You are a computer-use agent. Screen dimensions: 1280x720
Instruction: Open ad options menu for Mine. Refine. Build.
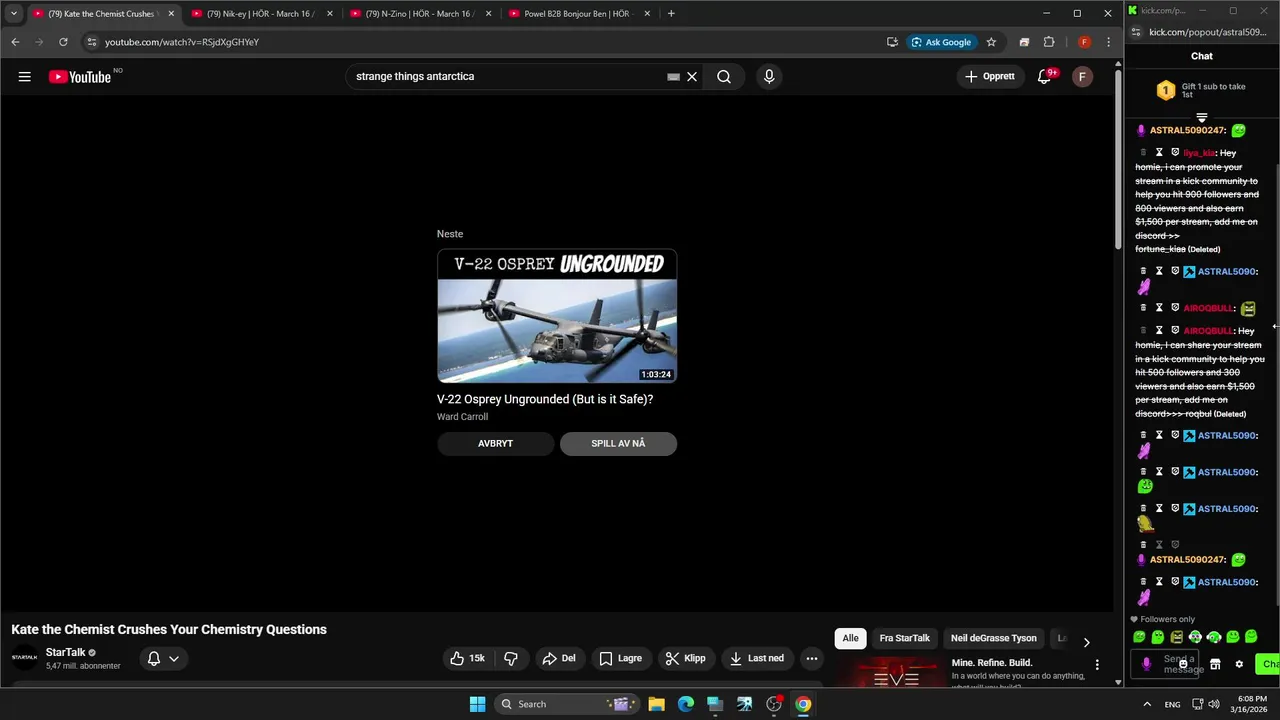(1097, 665)
